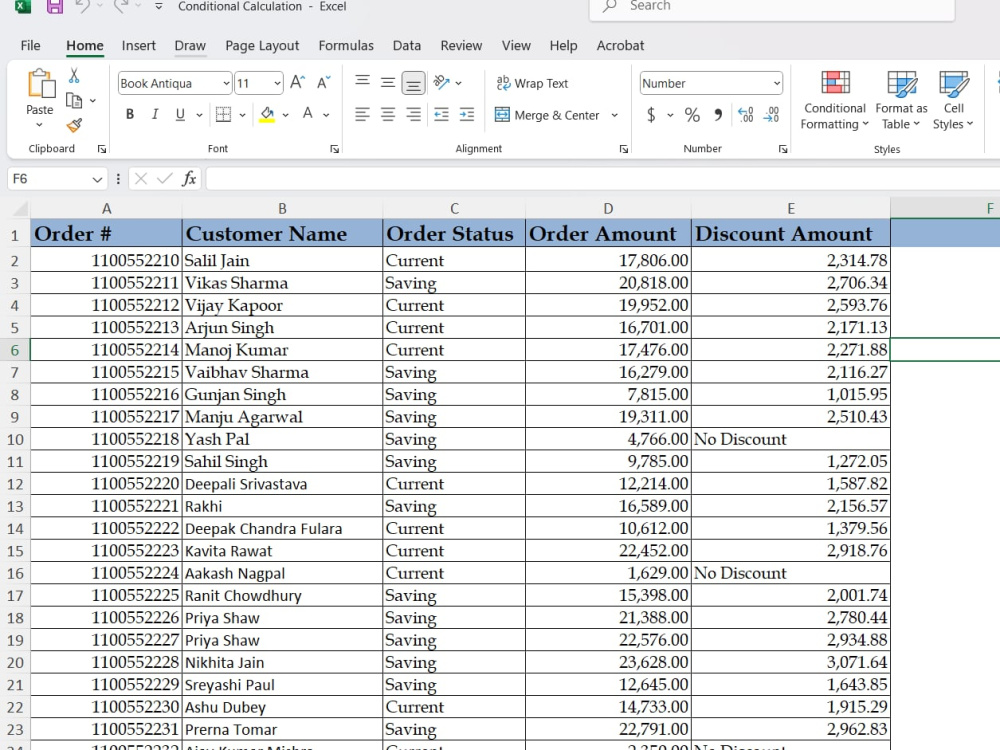
Task: Click the Cut scissors icon
Action: (x=74, y=76)
